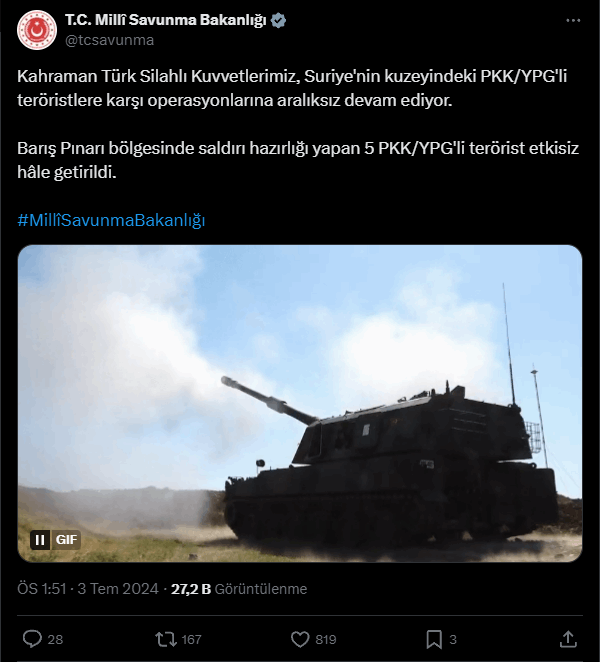Click the T.C. Millî Savunma Bakanlığı display name
Image resolution: width=600 pixels, height=662 pixels.
[x=166, y=20]
